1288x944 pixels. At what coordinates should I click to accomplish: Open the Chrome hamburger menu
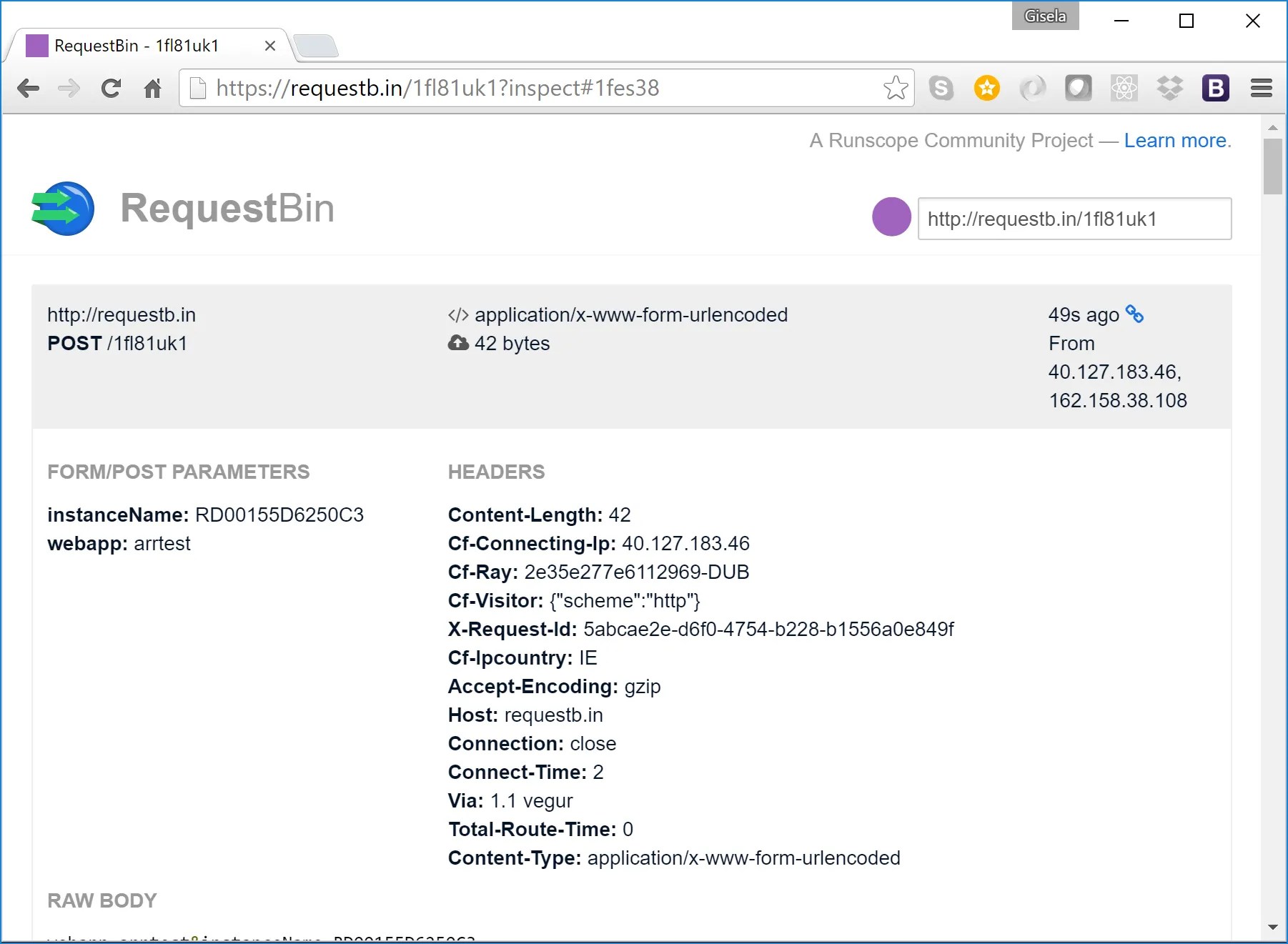point(1262,88)
